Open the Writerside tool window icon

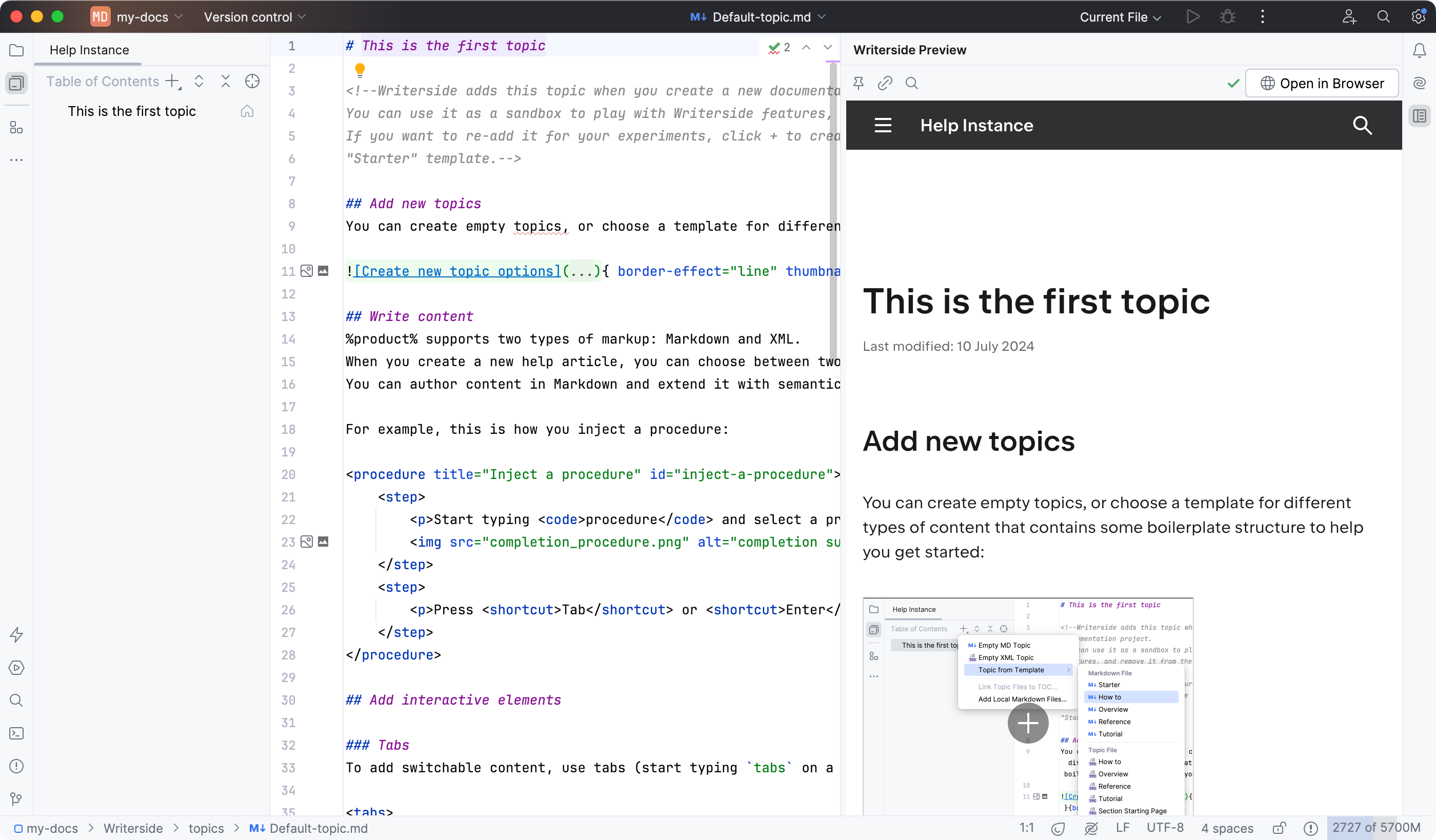pos(16,83)
